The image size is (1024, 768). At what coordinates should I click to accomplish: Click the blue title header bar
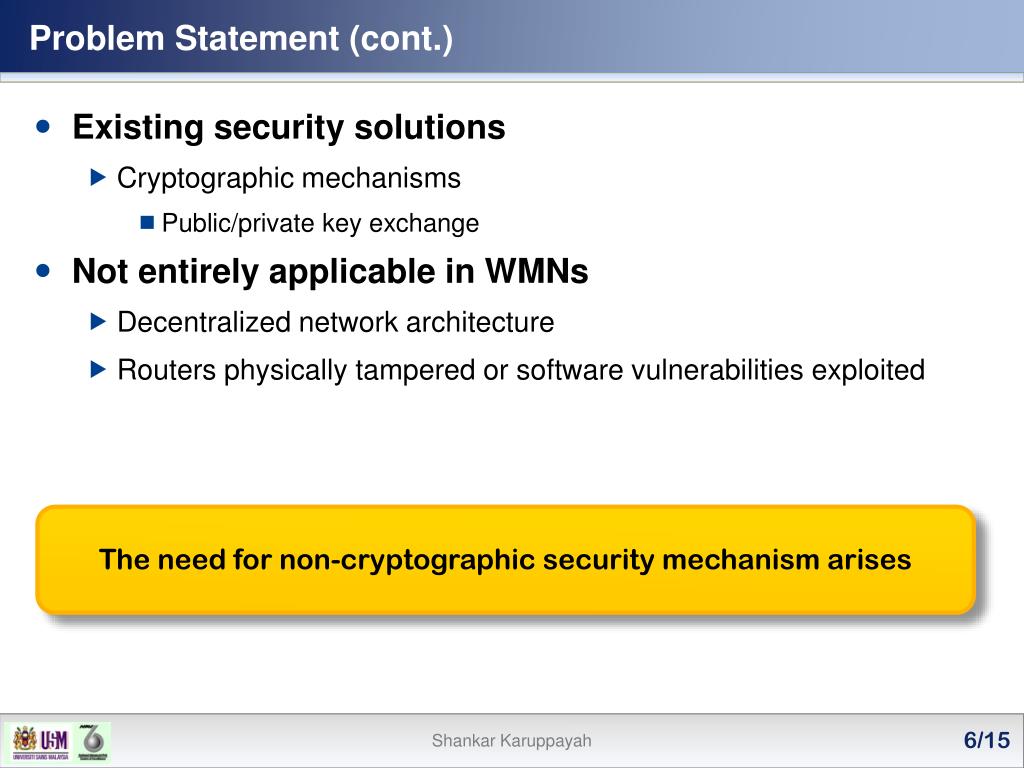[x=512, y=36]
